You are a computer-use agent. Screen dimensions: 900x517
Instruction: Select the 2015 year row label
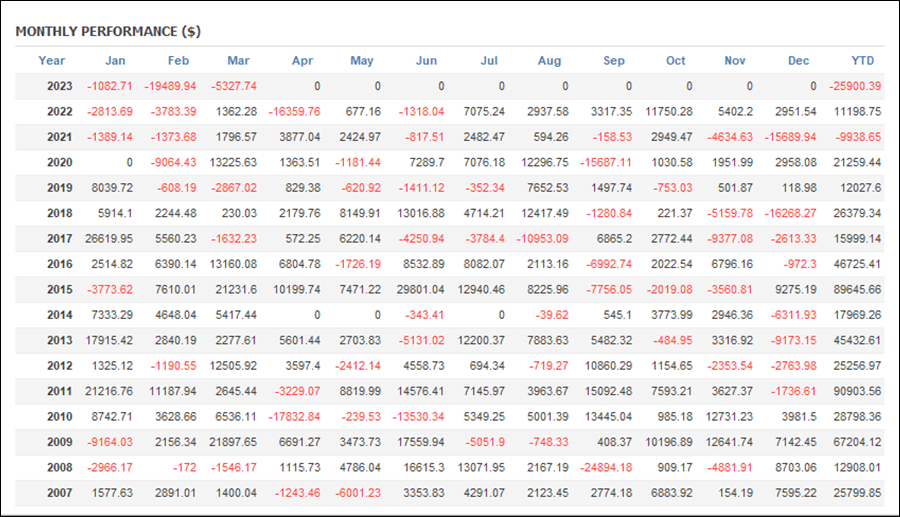[60, 290]
